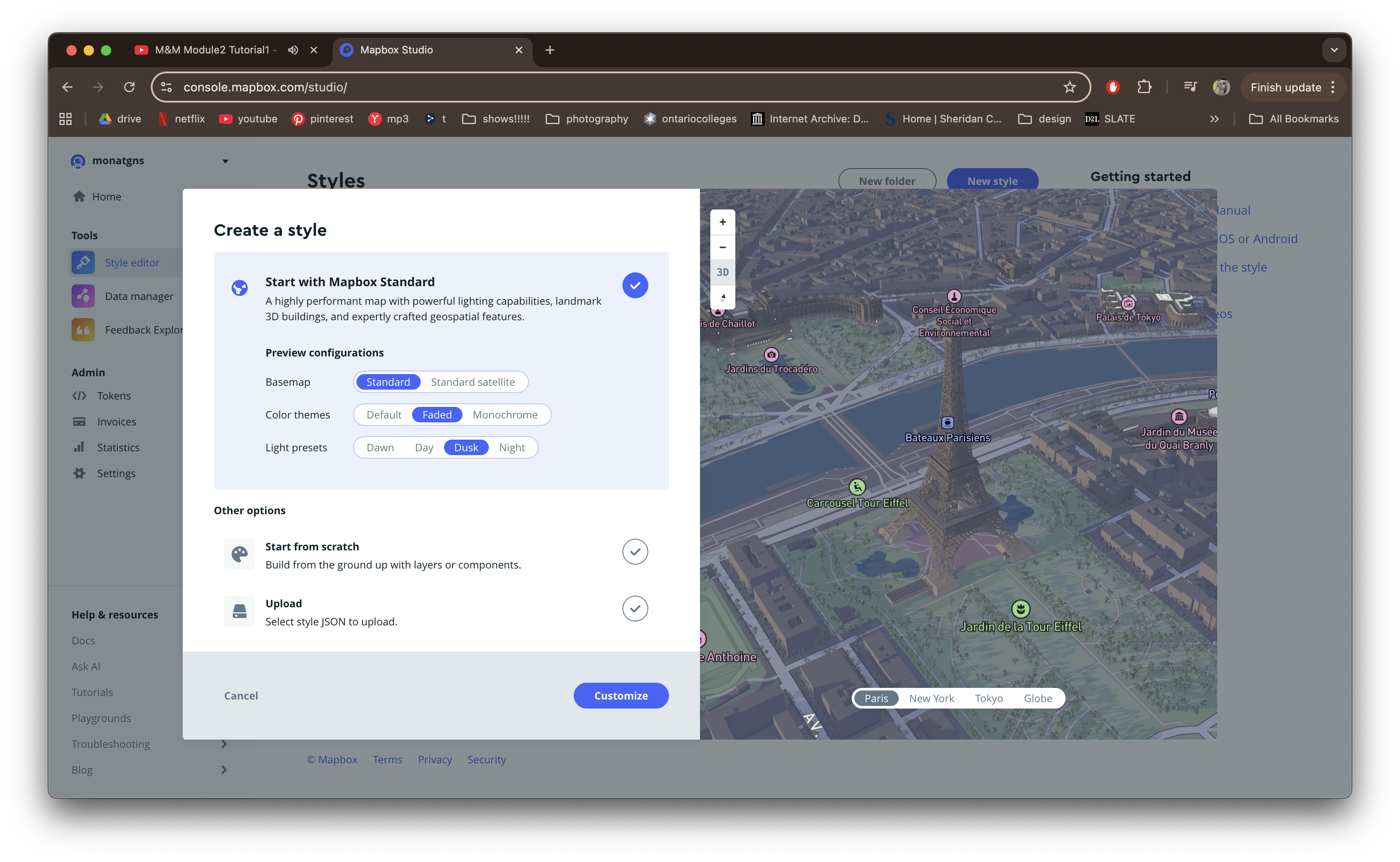Screen dimensions: 1400x862
Task: Click the Customize button
Action: click(621, 695)
